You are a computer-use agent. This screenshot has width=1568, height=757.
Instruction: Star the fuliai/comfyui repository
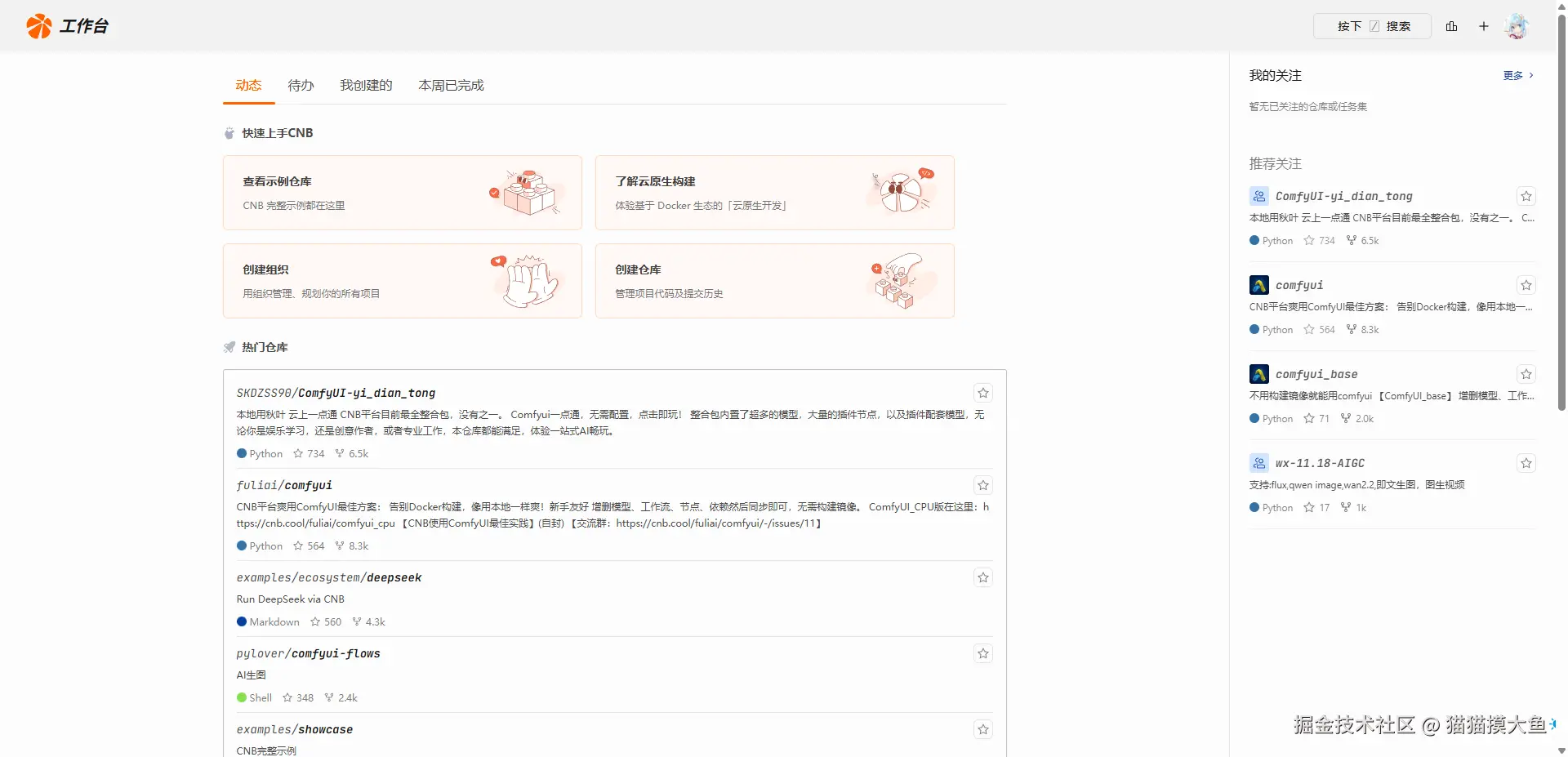coord(983,485)
